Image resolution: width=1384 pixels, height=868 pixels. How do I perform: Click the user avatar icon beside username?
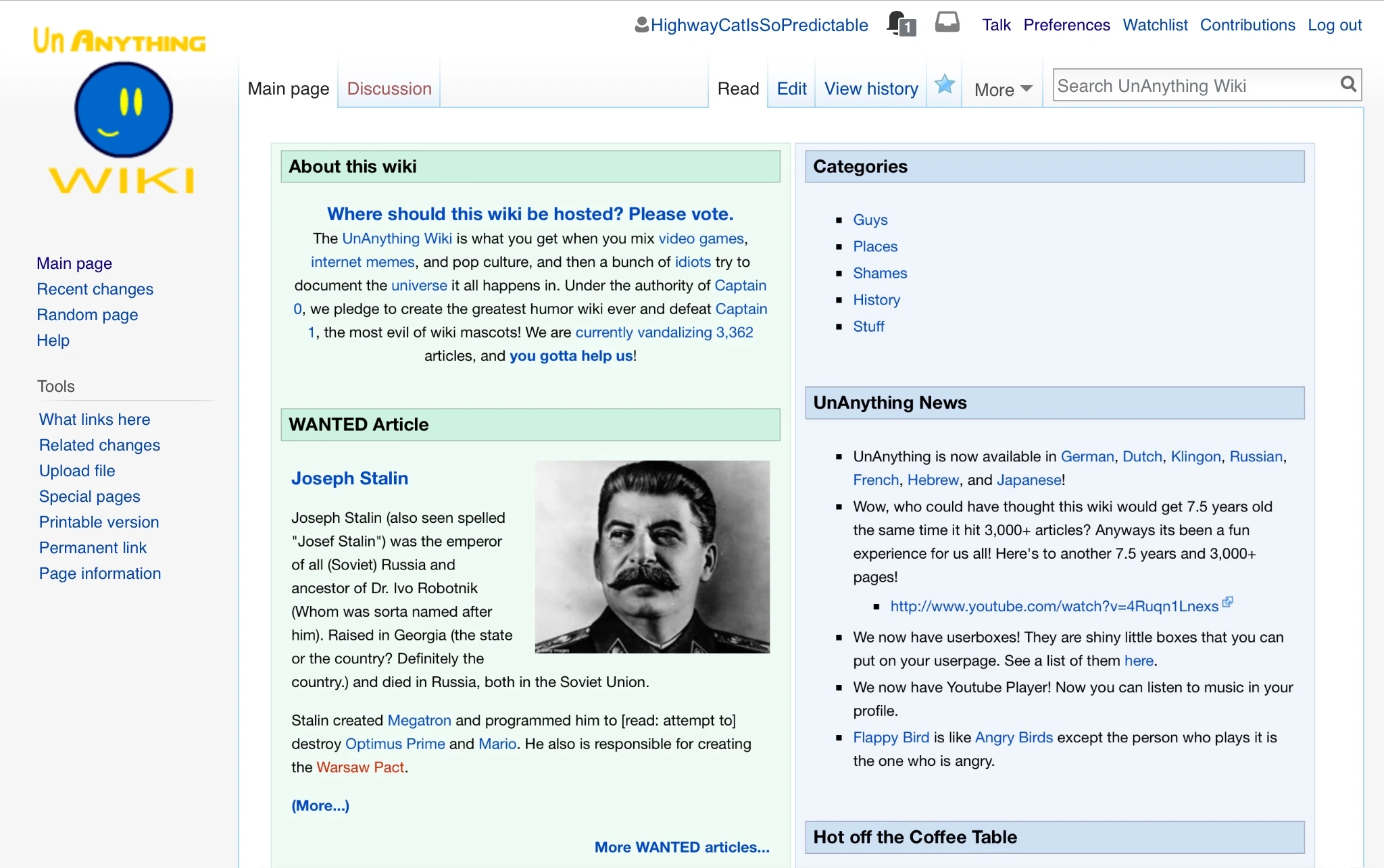coord(641,25)
